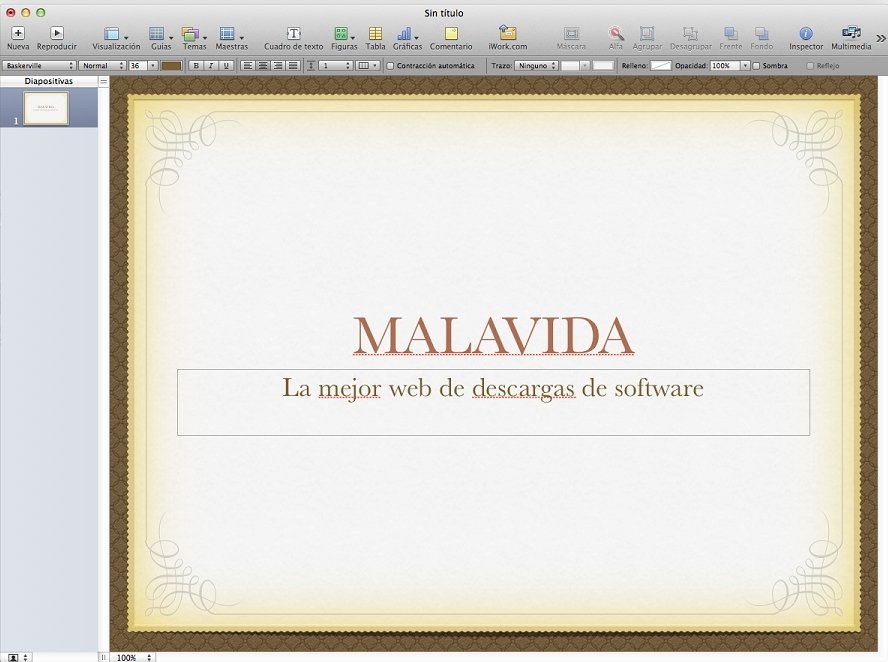Click the line spacing icon
Screen dimensions: 888x662
(311, 66)
